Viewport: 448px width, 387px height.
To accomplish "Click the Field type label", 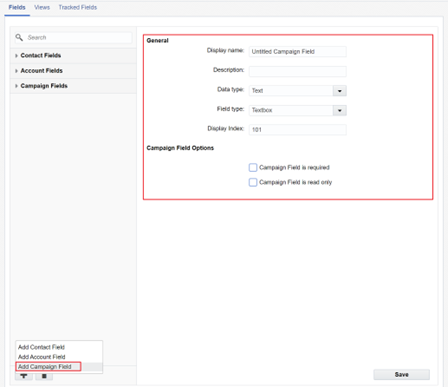I will click(230, 109).
